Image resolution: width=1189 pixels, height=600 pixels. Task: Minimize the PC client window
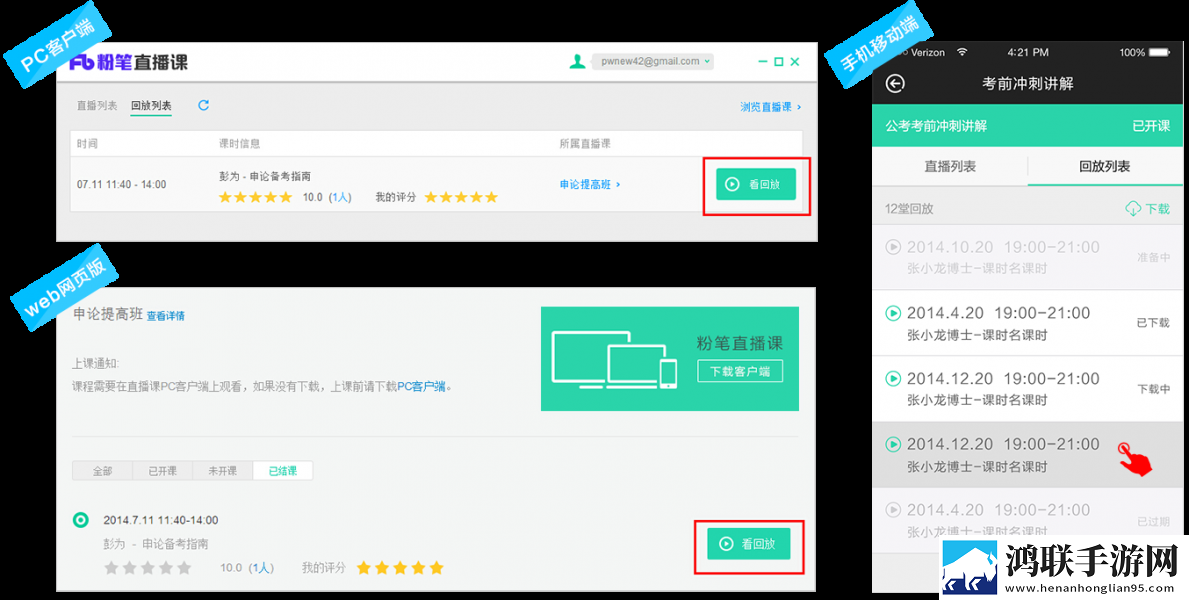(762, 62)
